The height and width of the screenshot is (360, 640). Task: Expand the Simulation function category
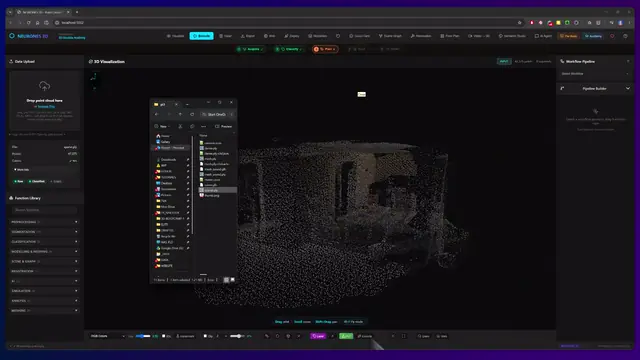click(44, 291)
